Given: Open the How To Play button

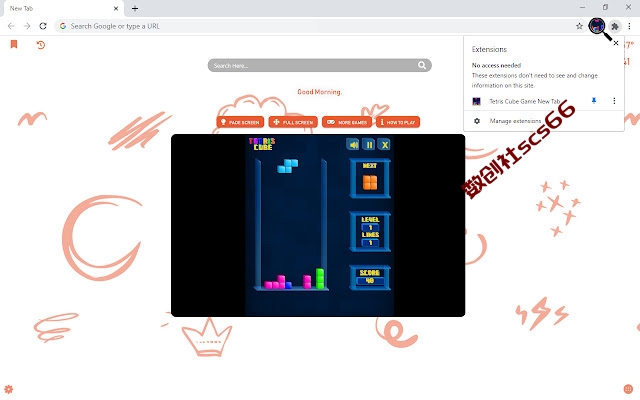Looking at the screenshot, I should [398, 122].
